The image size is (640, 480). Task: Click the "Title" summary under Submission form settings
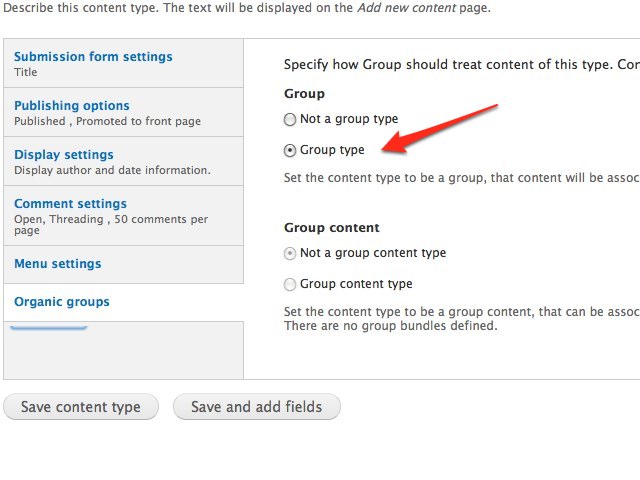pos(26,72)
